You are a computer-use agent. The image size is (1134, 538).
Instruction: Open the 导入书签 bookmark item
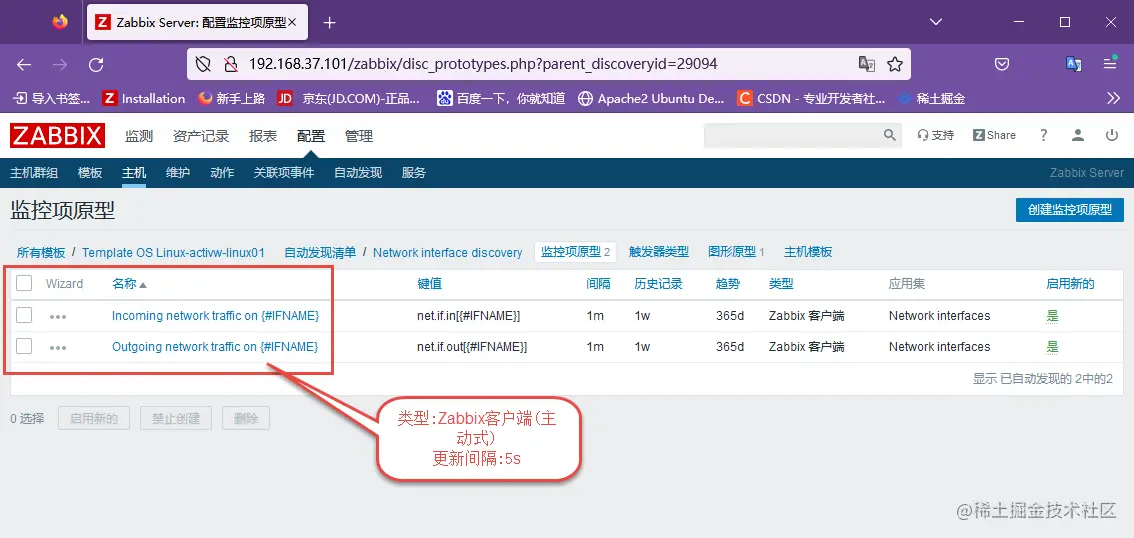click(x=53, y=98)
